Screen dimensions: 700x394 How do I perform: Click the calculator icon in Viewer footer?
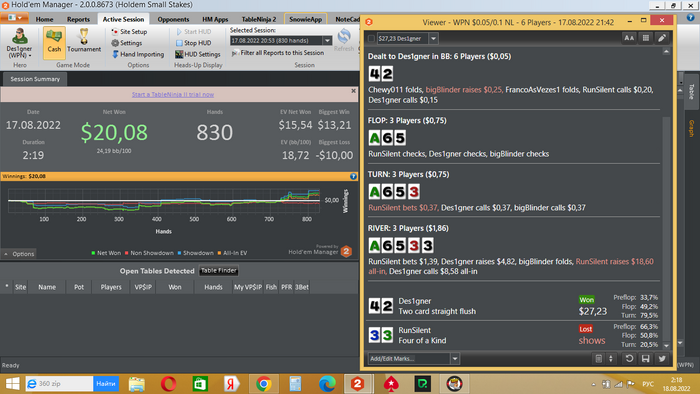click(x=599, y=358)
